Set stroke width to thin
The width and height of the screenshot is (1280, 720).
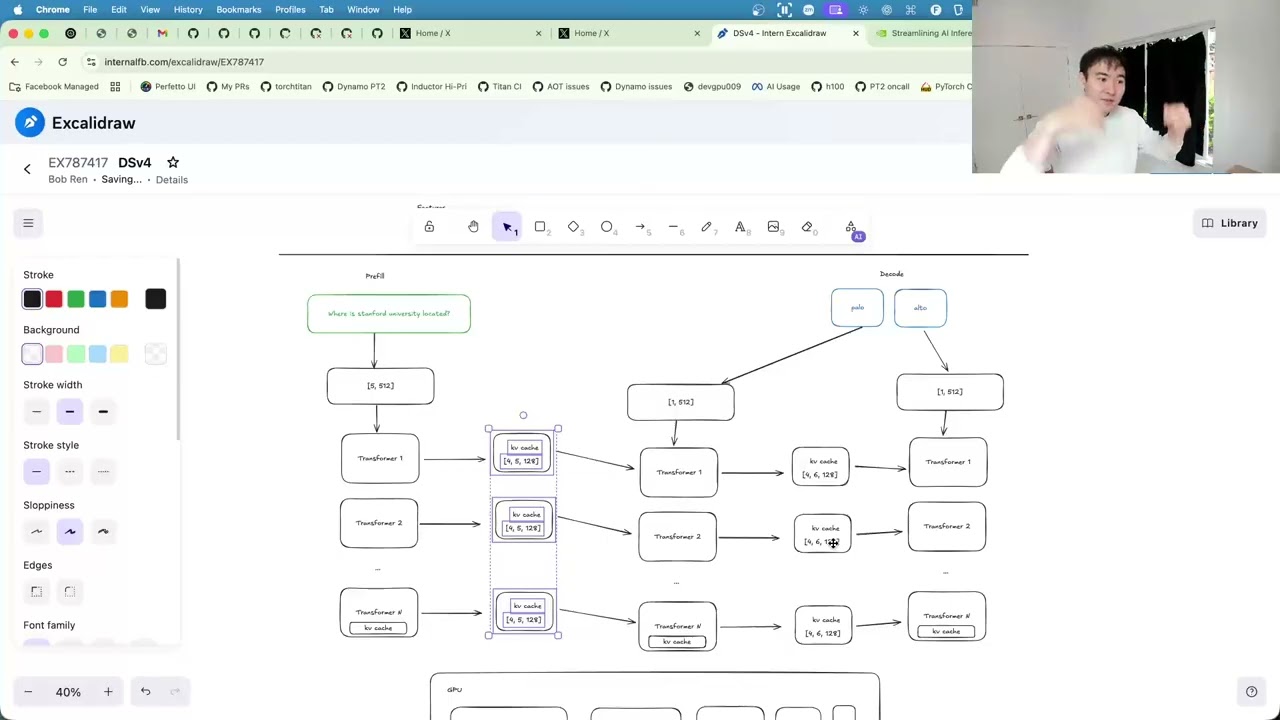click(x=37, y=412)
